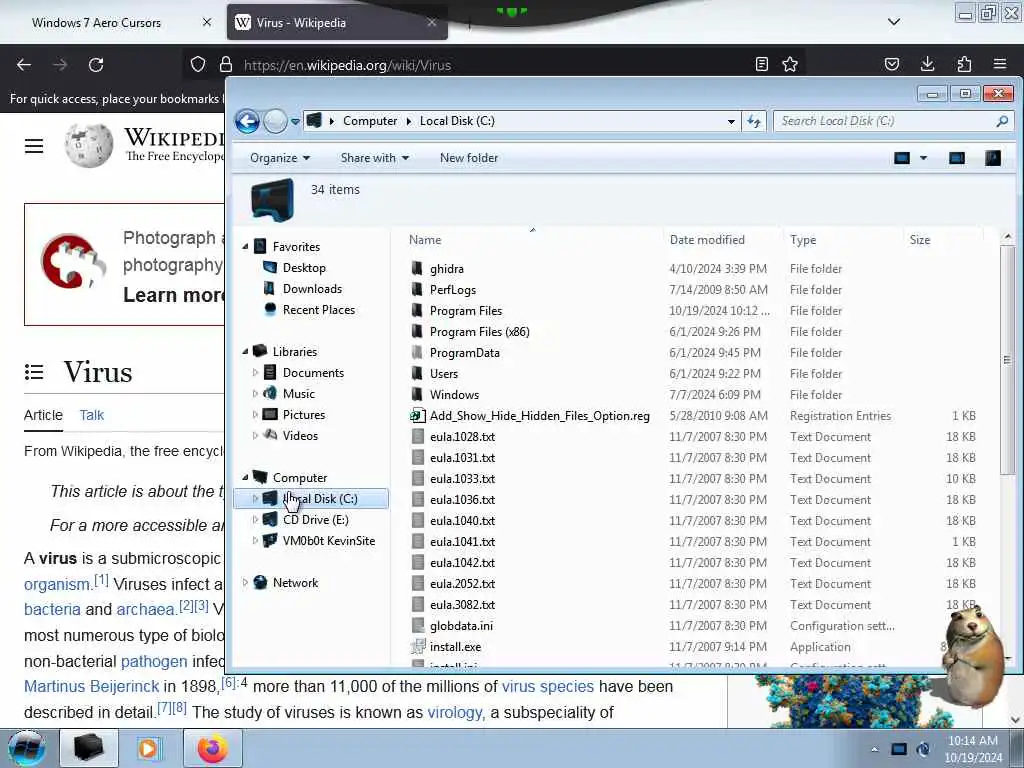Expand the Music library node
This screenshot has width=1024, height=768.
[255, 393]
